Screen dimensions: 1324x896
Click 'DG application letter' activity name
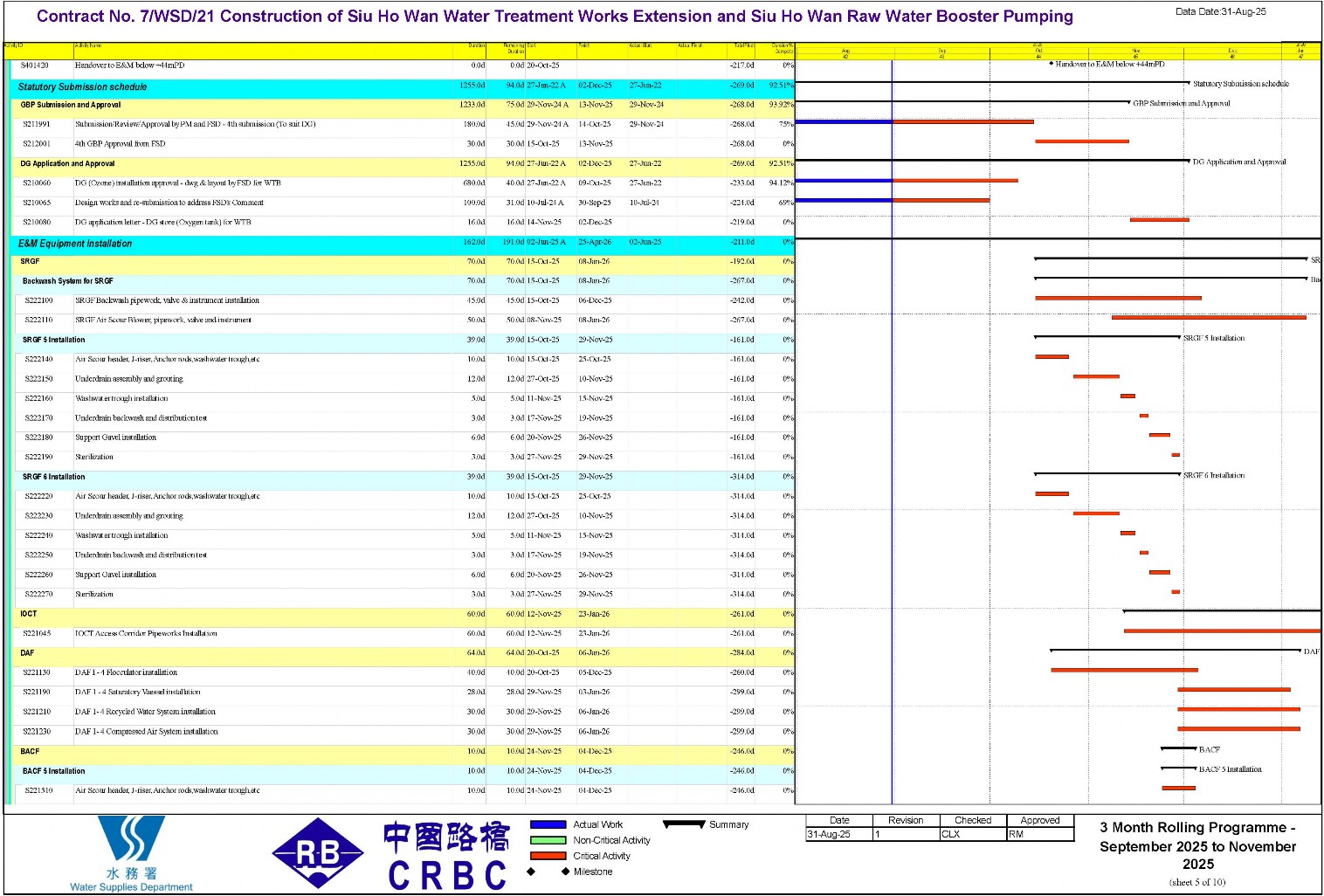[163, 223]
